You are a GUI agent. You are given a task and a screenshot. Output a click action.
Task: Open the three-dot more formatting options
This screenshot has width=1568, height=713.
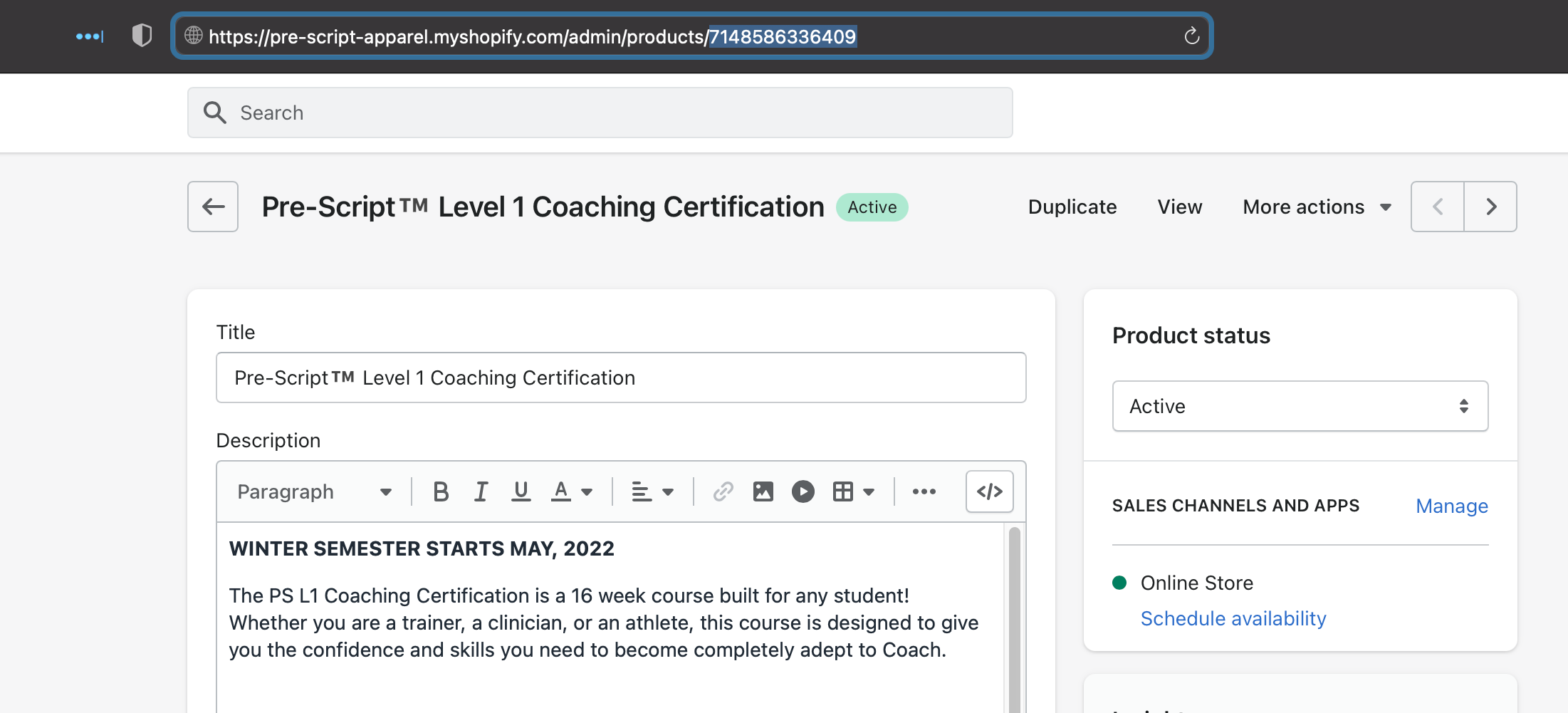click(x=924, y=491)
